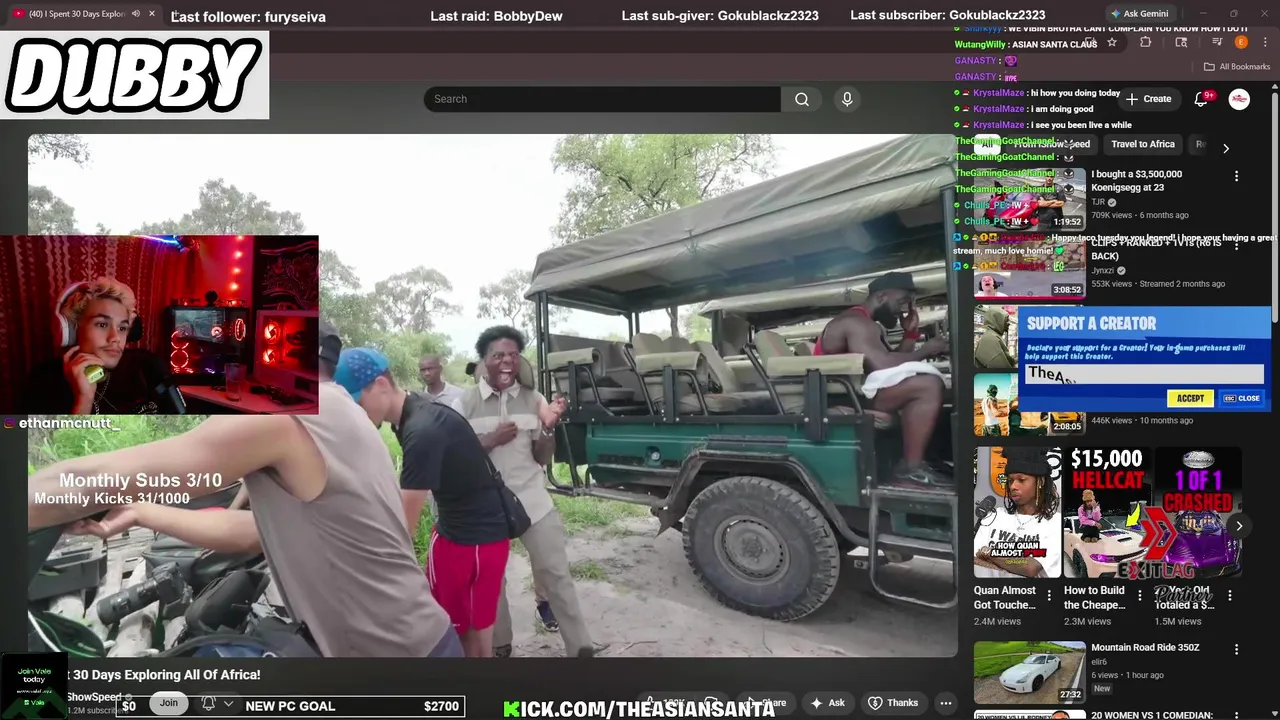Open the YouTube account avatar menu
The image size is (1280, 720).
pyautogui.click(x=1239, y=99)
